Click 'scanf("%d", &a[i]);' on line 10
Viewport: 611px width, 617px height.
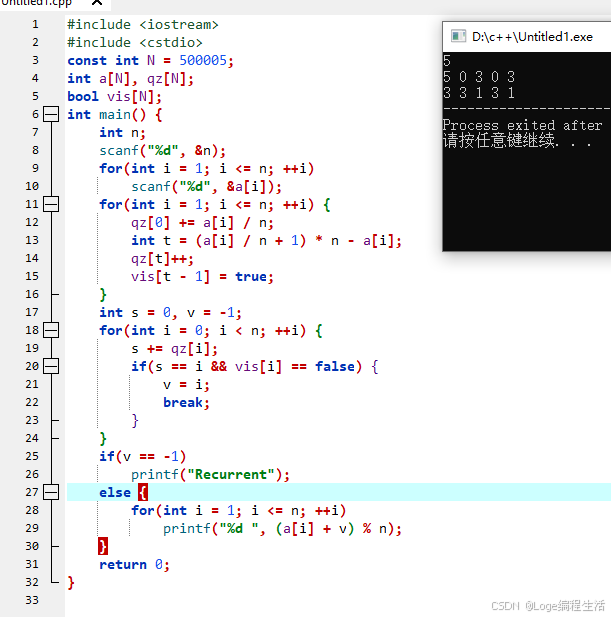[207, 187]
